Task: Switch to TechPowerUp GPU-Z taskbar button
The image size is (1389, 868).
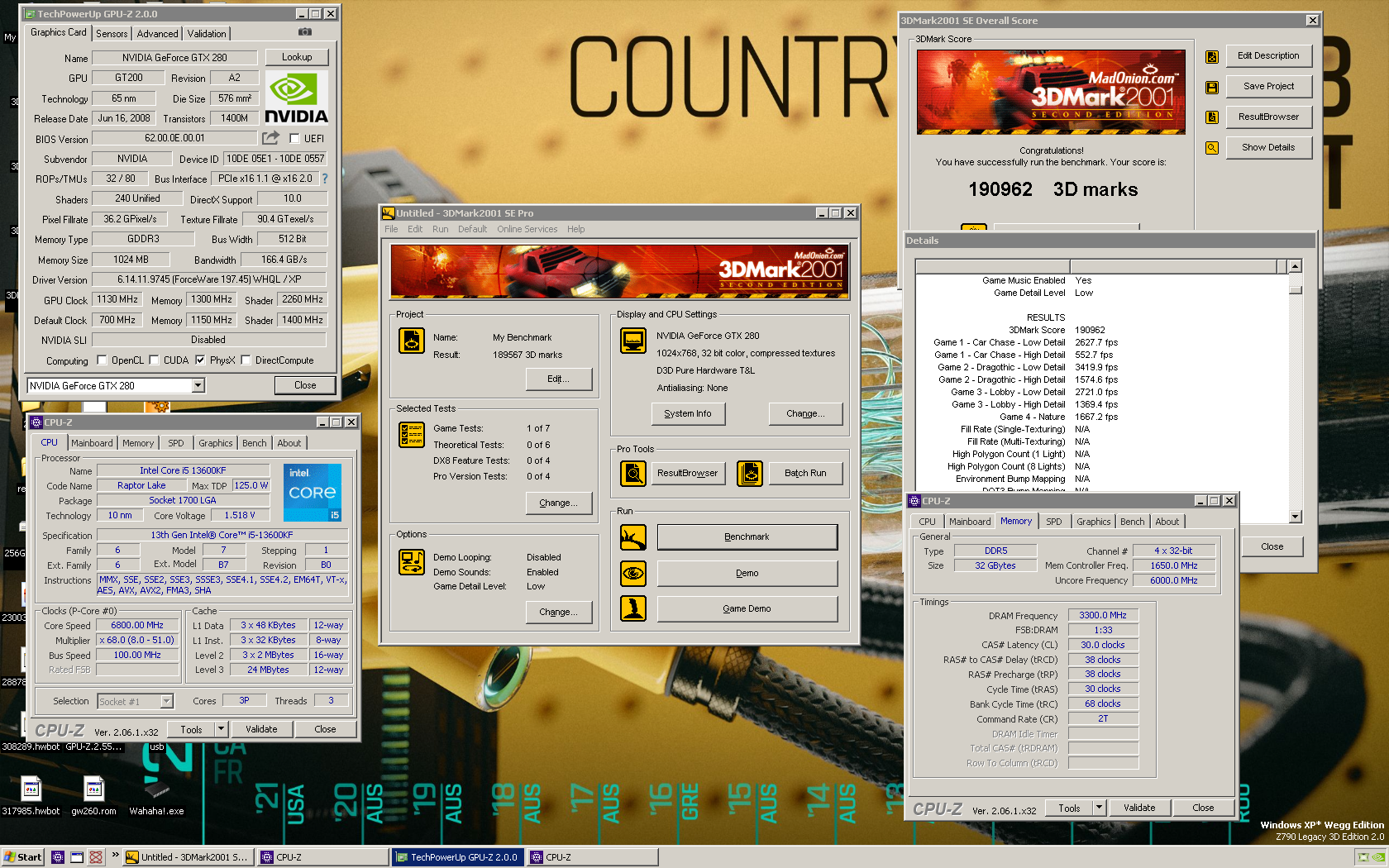Action: click(x=457, y=857)
